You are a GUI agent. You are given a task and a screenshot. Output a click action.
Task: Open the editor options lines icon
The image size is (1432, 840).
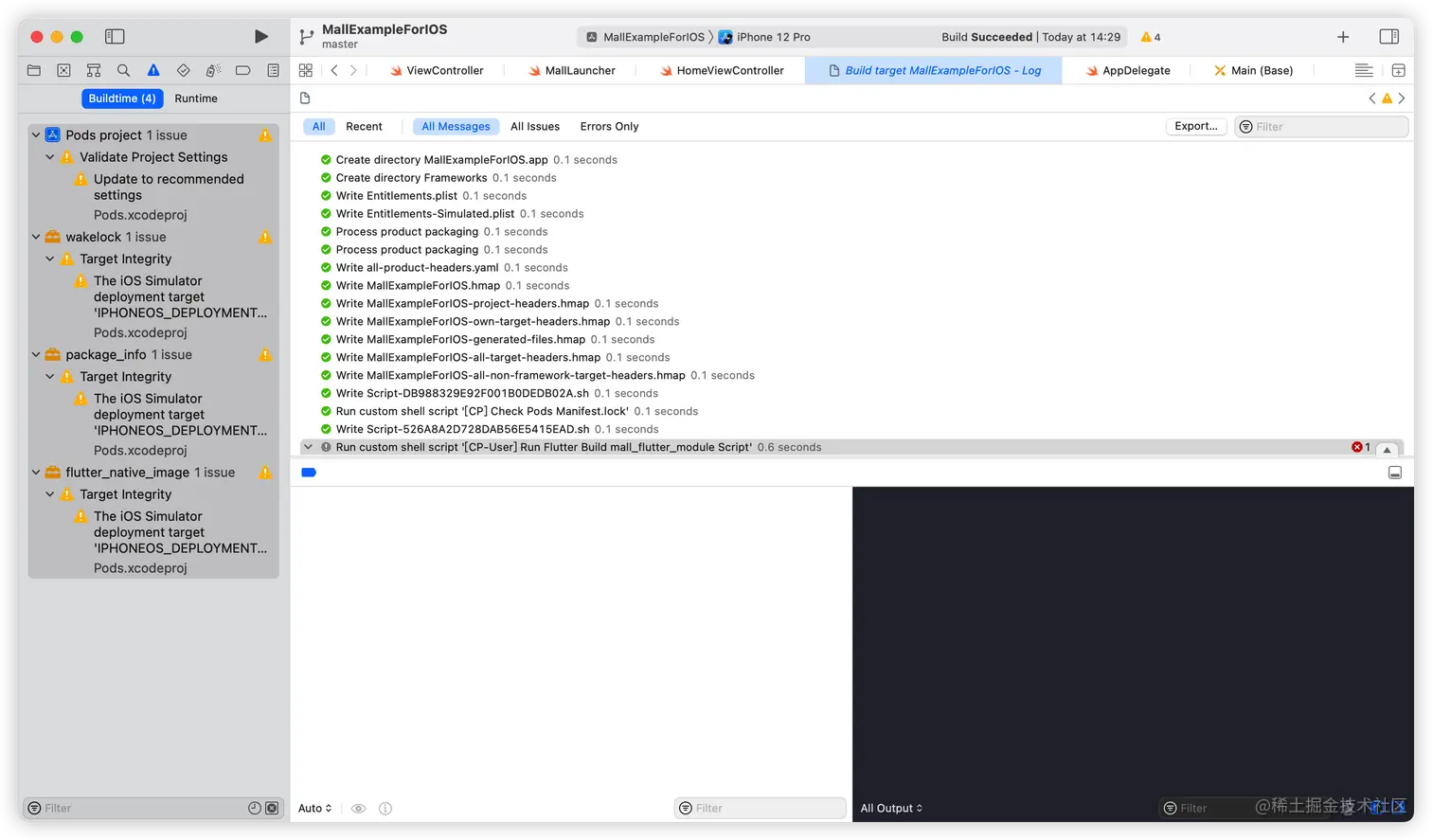pyautogui.click(x=1364, y=70)
